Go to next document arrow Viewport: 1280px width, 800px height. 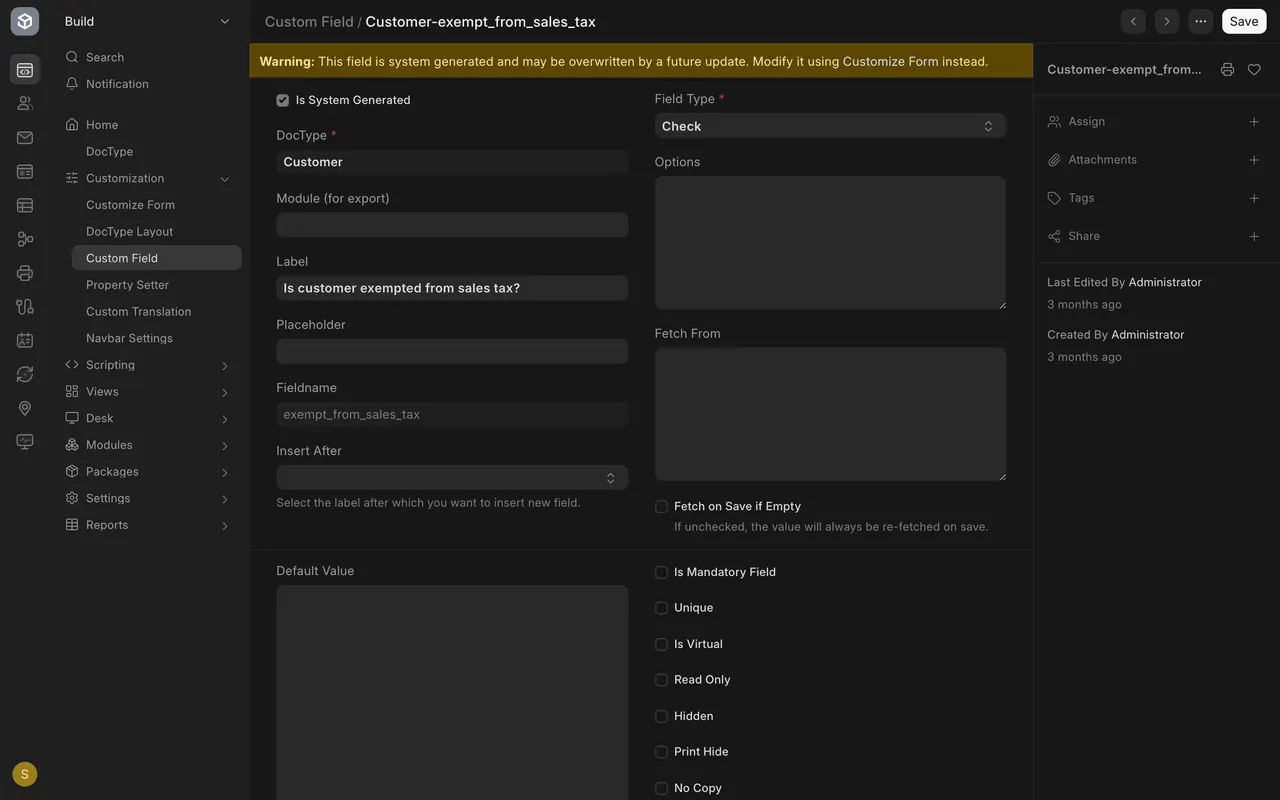point(1167,21)
